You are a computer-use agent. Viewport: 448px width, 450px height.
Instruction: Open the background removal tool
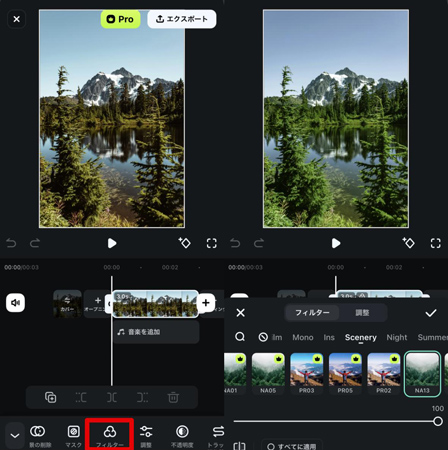40,436
